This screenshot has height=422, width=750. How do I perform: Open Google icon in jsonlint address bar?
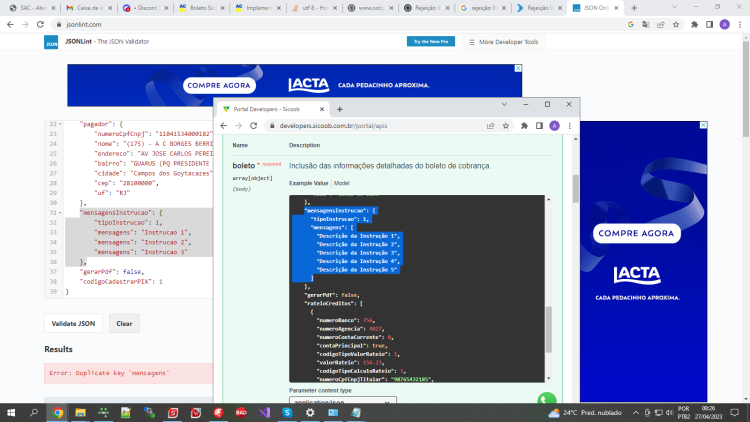pyautogui.click(x=631, y=24)
